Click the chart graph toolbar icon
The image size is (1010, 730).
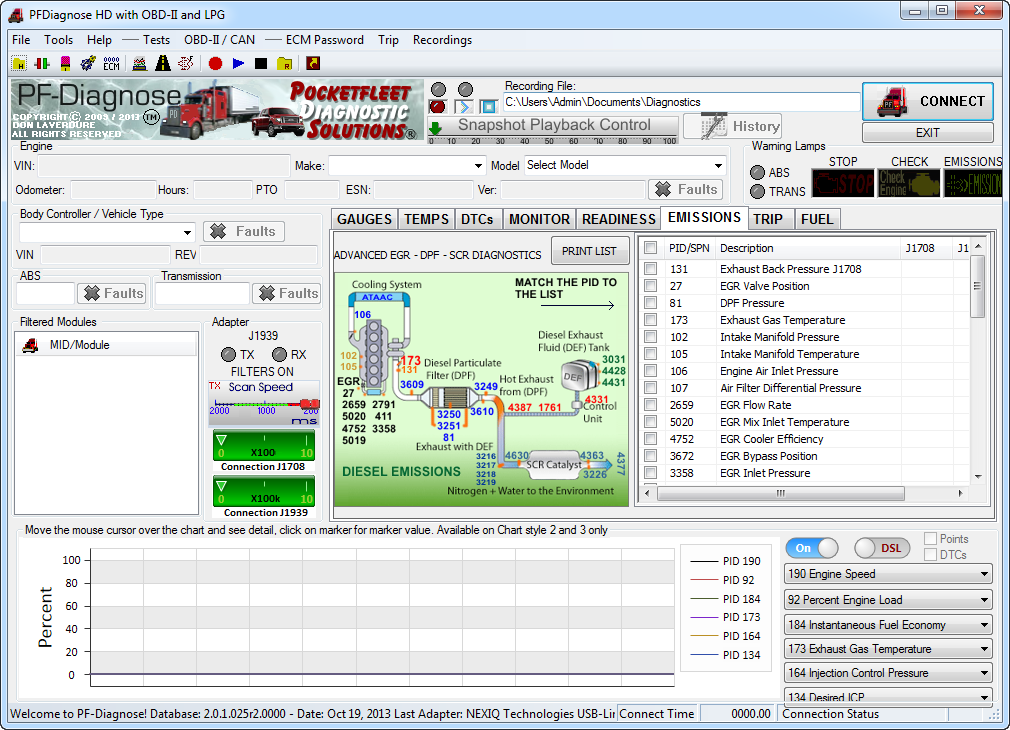coord(139,63)
